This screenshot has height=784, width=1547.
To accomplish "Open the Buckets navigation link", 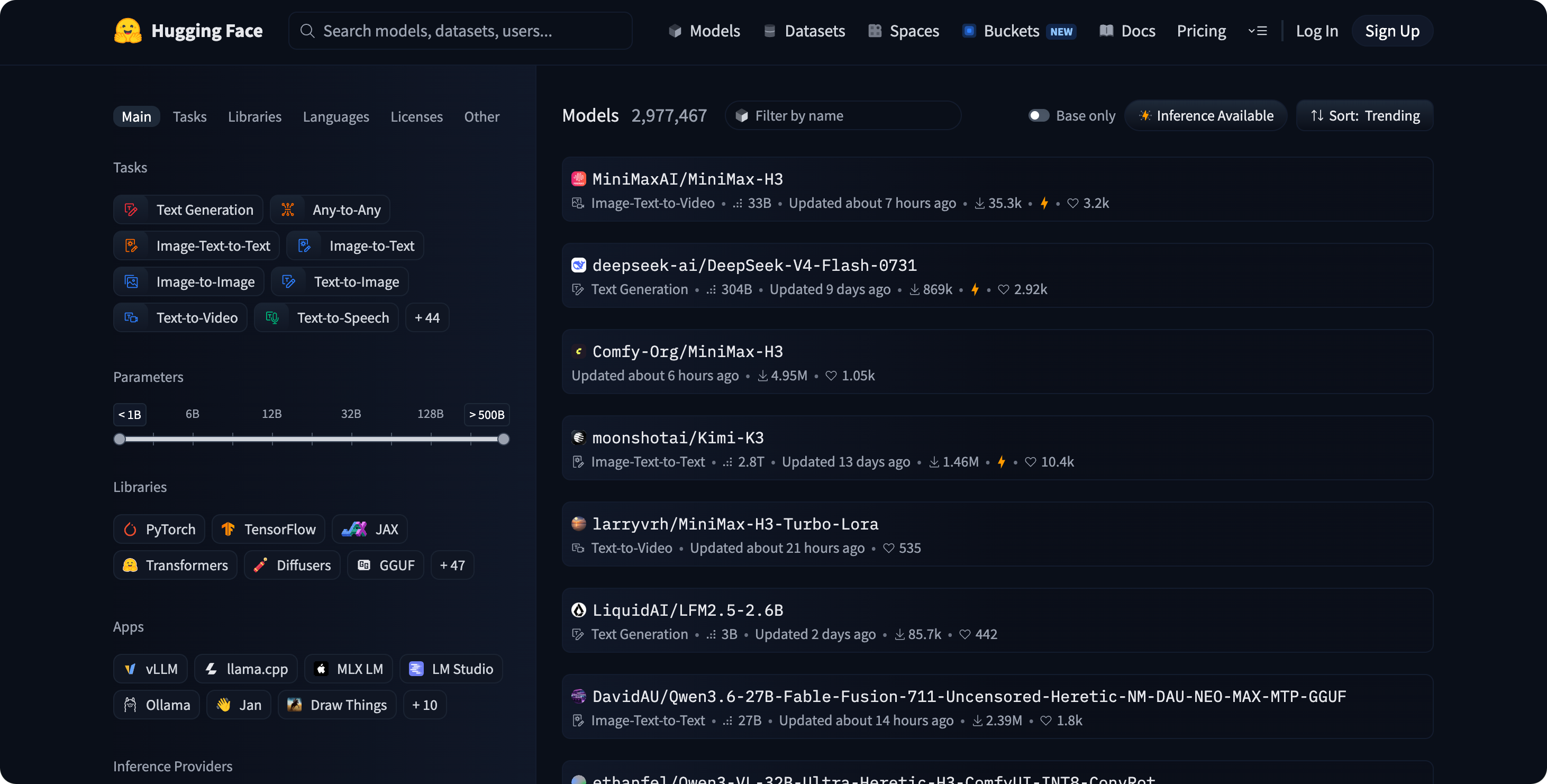I will click(1018, 31).
